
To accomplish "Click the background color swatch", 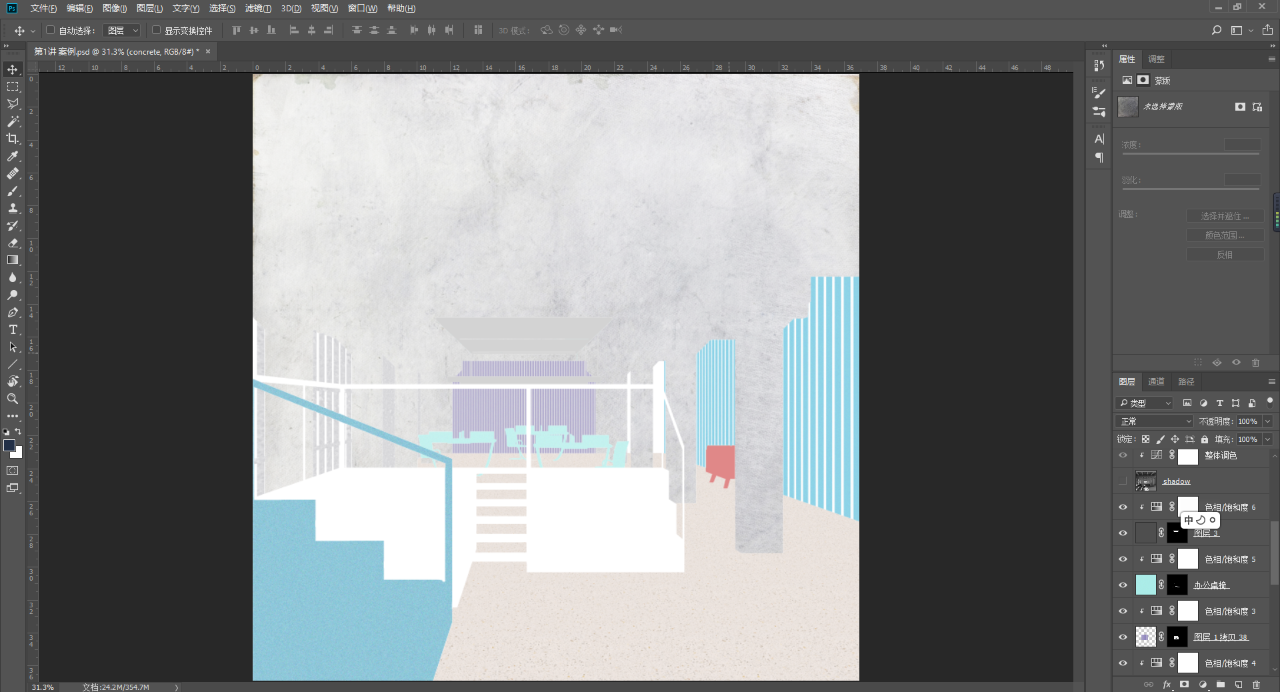I will pyautogui.click(x=17, y=453).
